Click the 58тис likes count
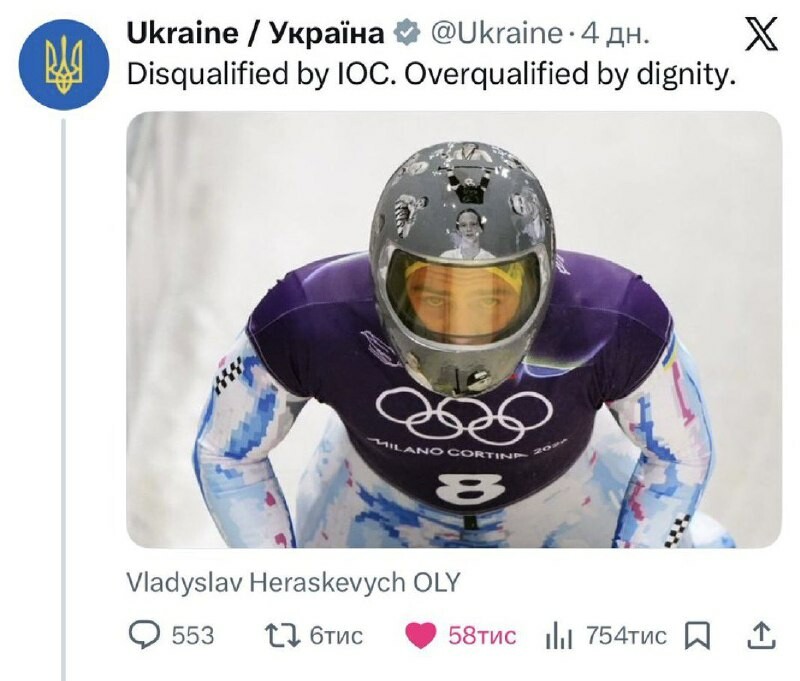Image resolution: width=800 pixels, height=681 pixels. point(482,635)
